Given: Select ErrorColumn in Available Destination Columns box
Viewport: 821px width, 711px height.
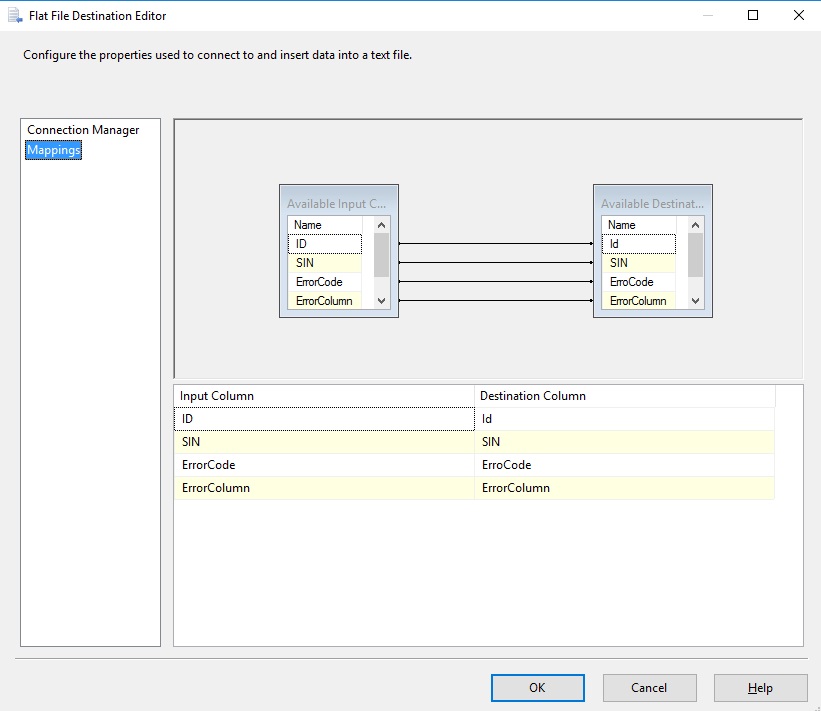Looking at the screenshot, I should (639, 301).
